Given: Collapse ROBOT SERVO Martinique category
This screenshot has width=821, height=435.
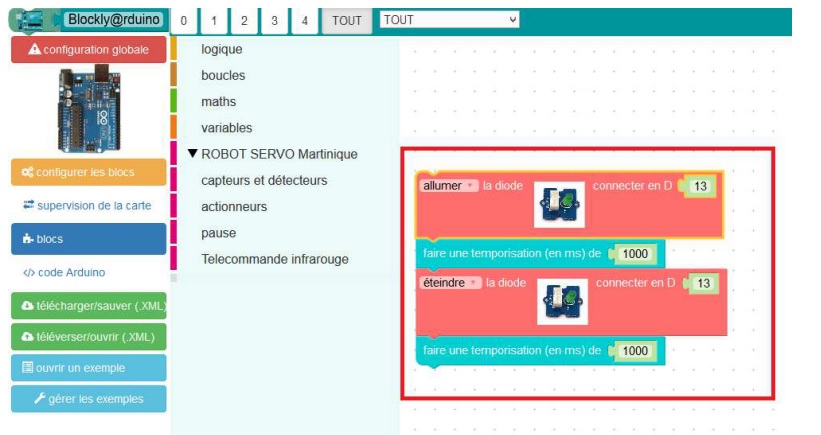Looking at the screenshot, I should [194, 154].
